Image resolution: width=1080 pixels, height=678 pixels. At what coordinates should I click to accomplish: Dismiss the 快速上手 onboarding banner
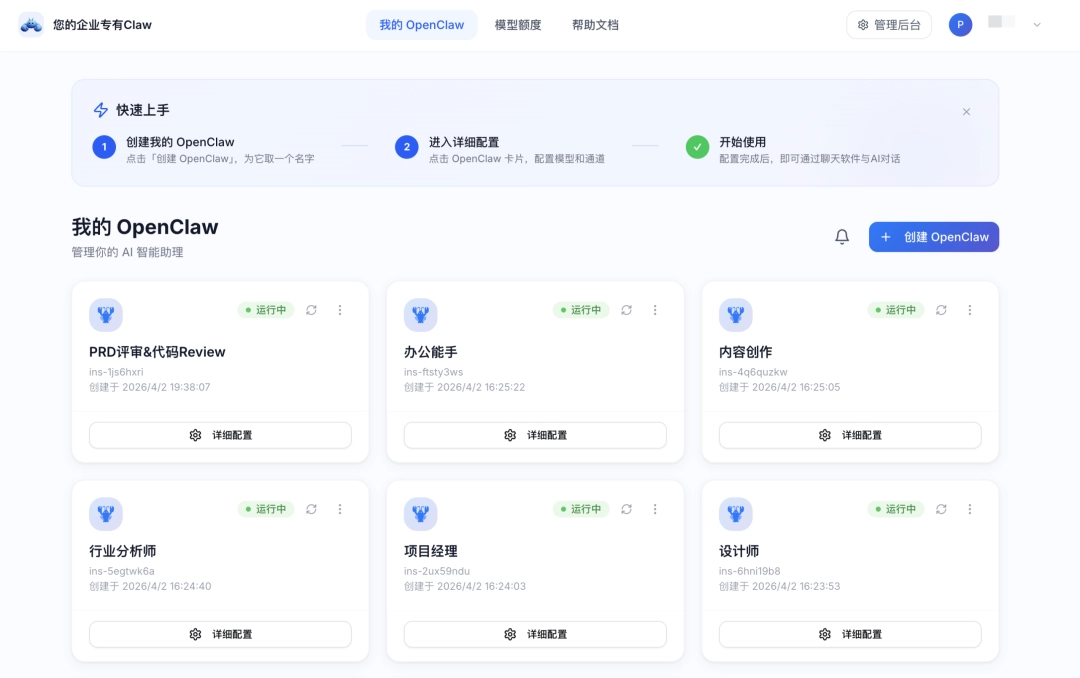pos(966,112)
